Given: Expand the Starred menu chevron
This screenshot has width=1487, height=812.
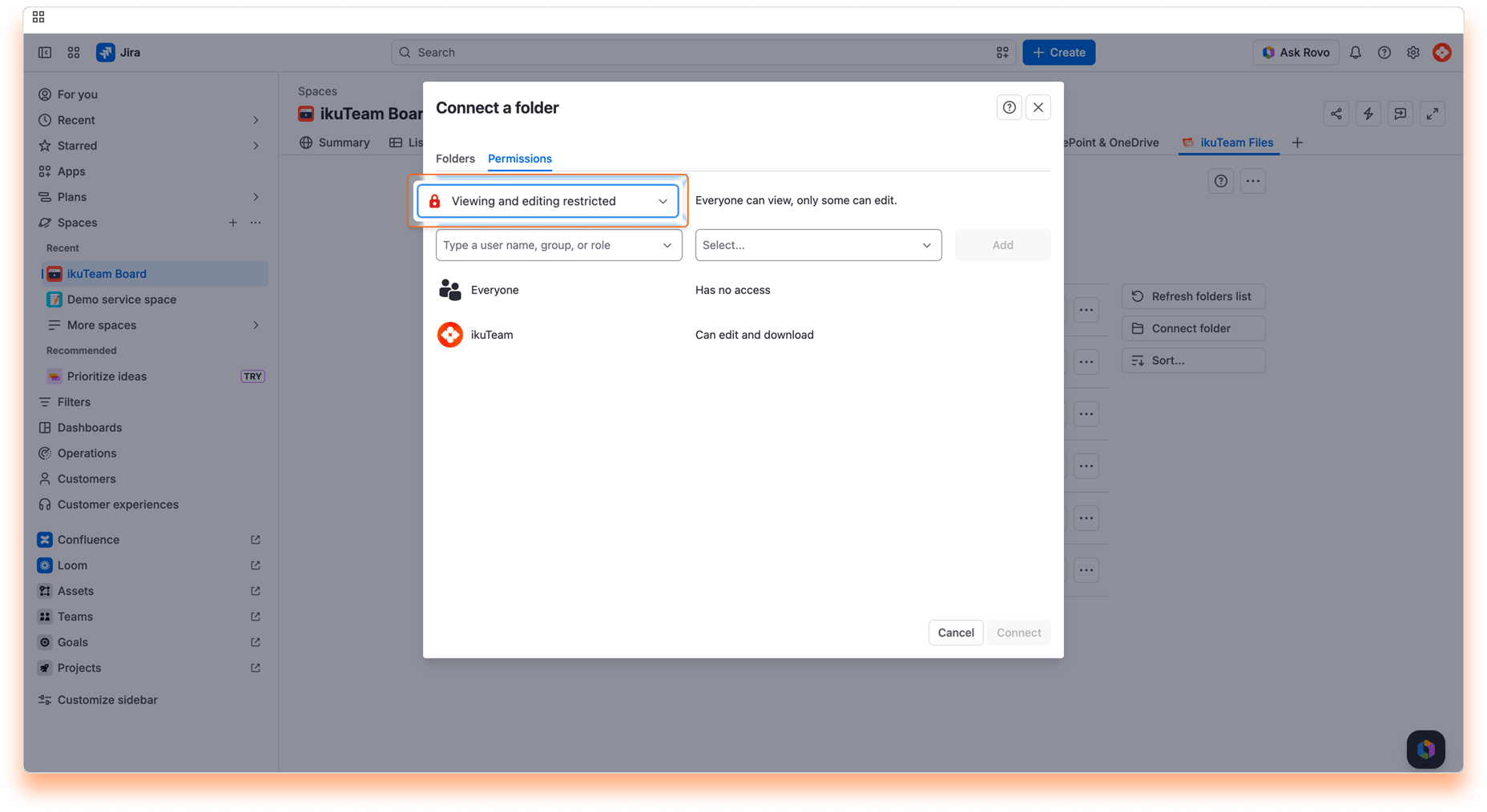Looking at the screenshot, I should tap(256, 146).
